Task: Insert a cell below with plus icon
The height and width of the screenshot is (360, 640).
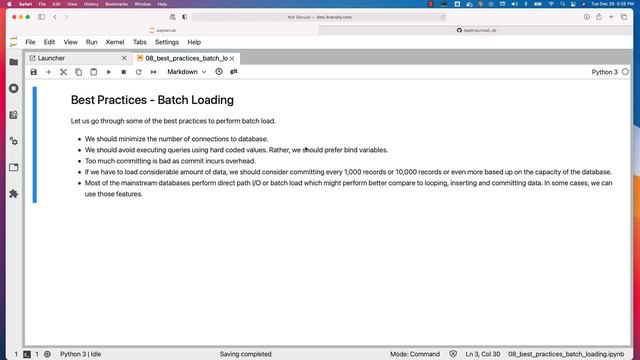Action: (x=48, y=72)
